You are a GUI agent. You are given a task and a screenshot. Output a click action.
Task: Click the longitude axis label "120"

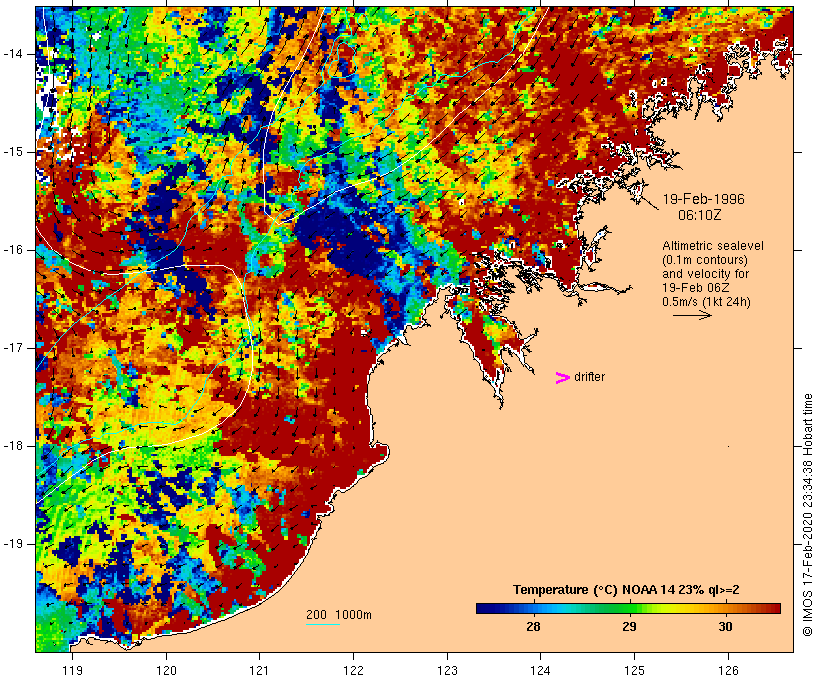pos(166,670)
